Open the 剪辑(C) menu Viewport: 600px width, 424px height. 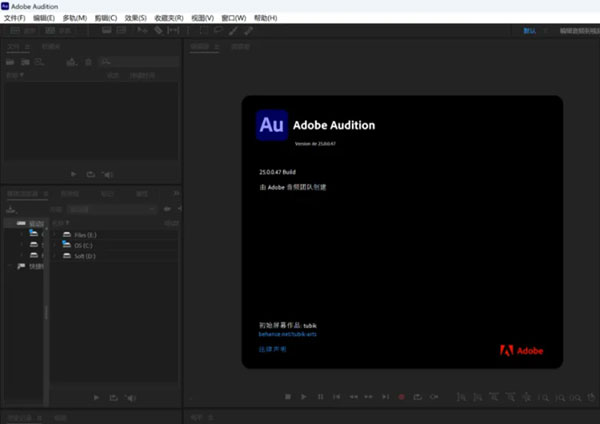(x=106, y=18)
